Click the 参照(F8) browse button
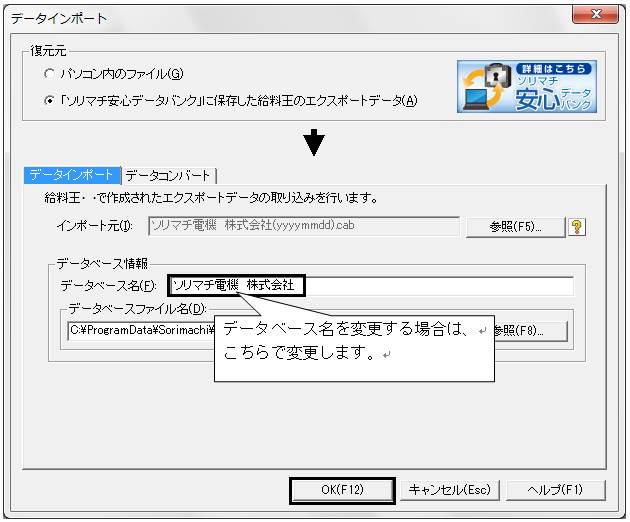 531,331
